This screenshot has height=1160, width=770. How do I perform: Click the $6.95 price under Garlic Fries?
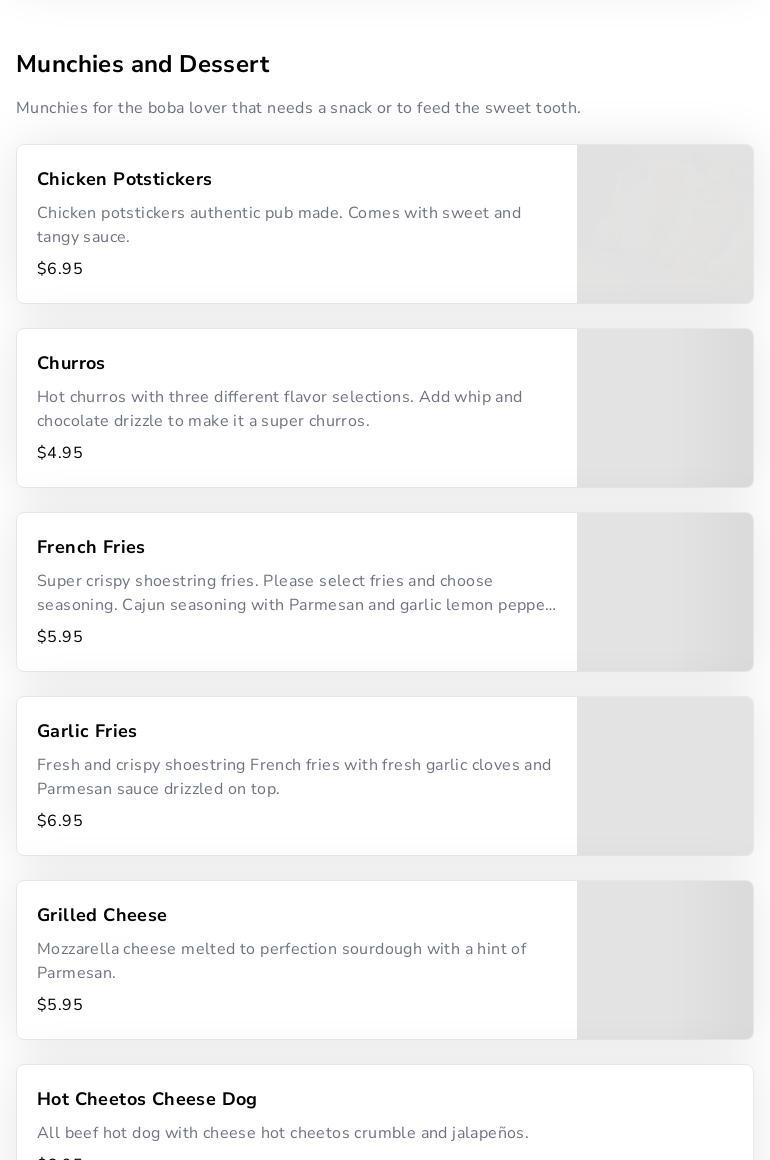[x=60, y=821]
